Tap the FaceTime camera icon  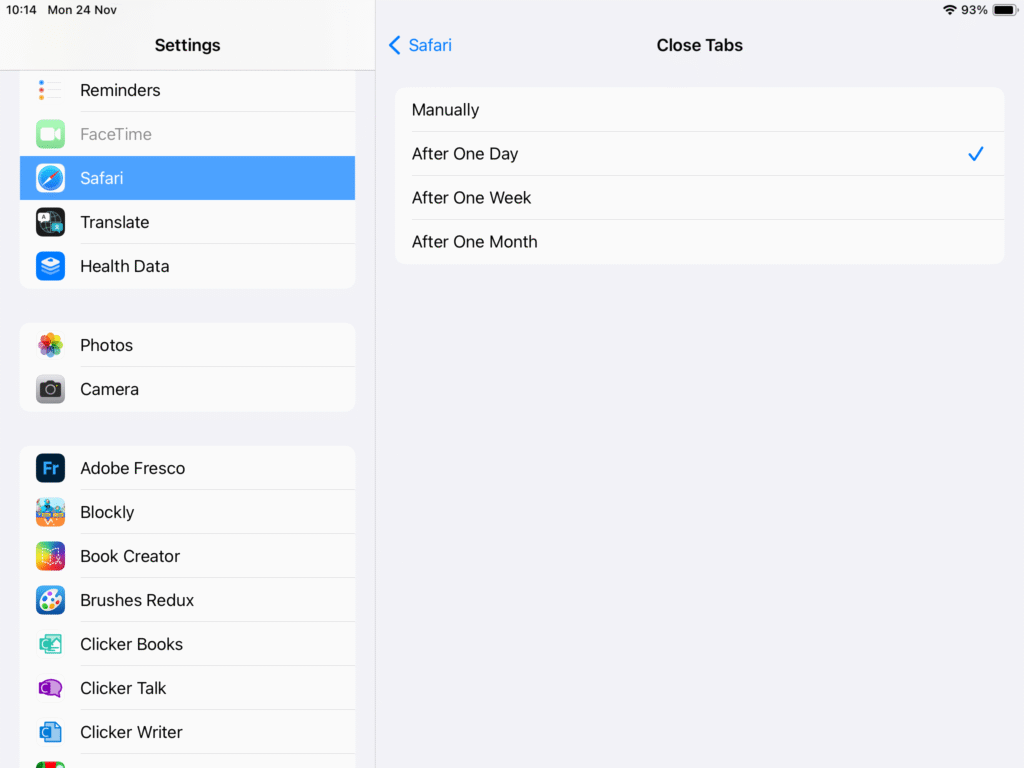coord(50,134)
